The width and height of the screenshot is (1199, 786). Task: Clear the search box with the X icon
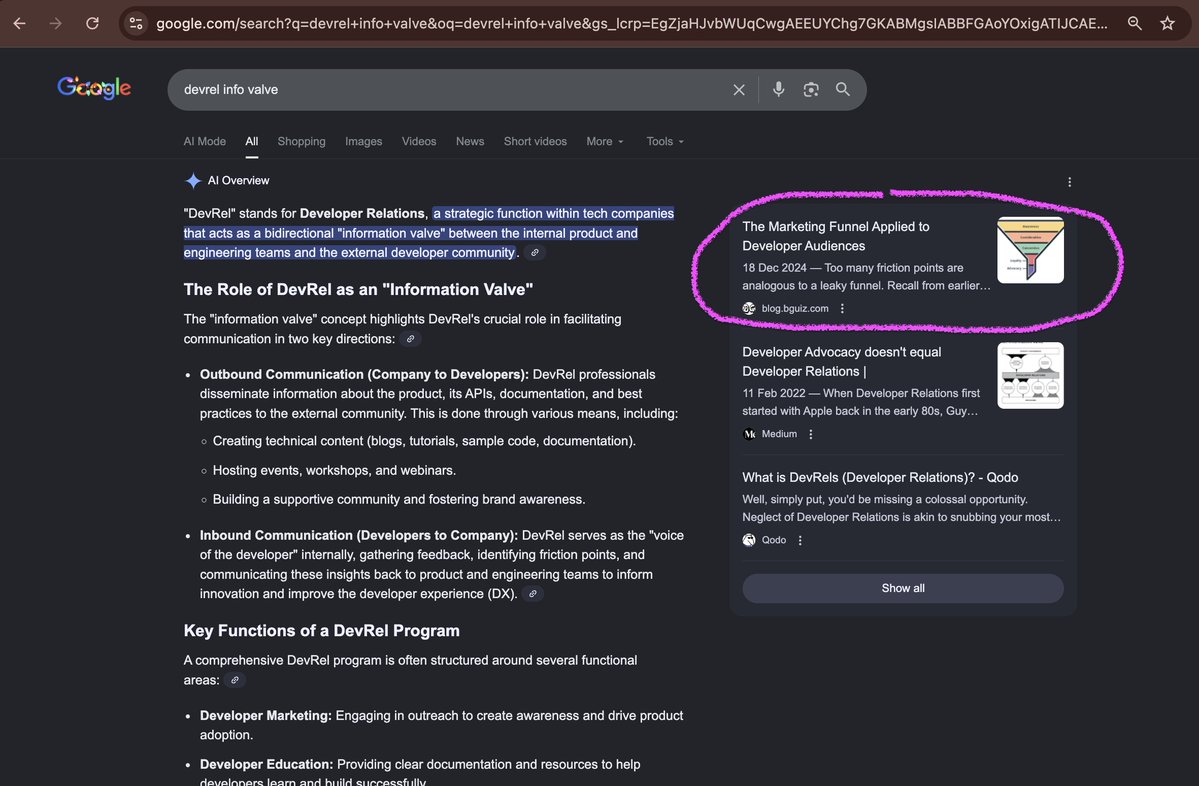coord(739,89)
